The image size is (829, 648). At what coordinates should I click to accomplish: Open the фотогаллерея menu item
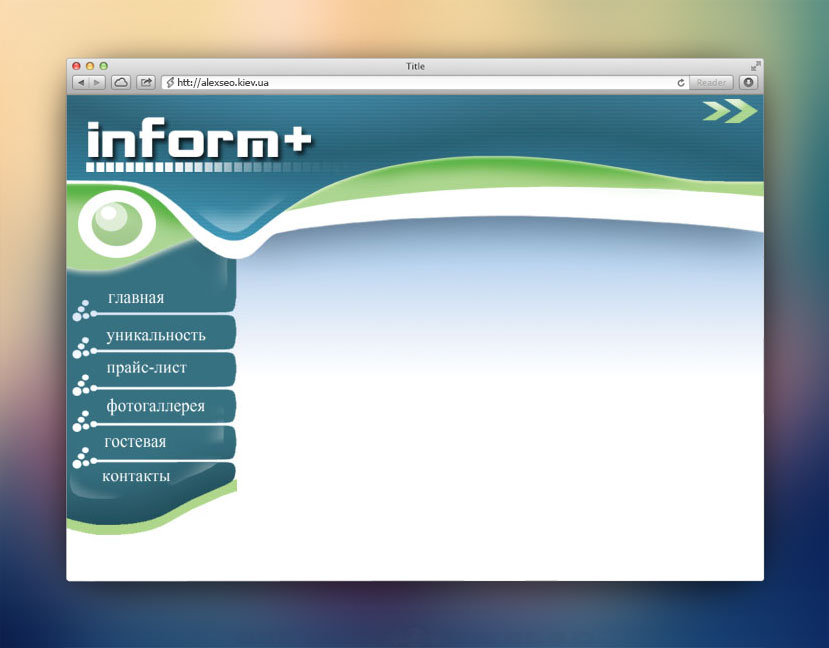coord(155,406)
